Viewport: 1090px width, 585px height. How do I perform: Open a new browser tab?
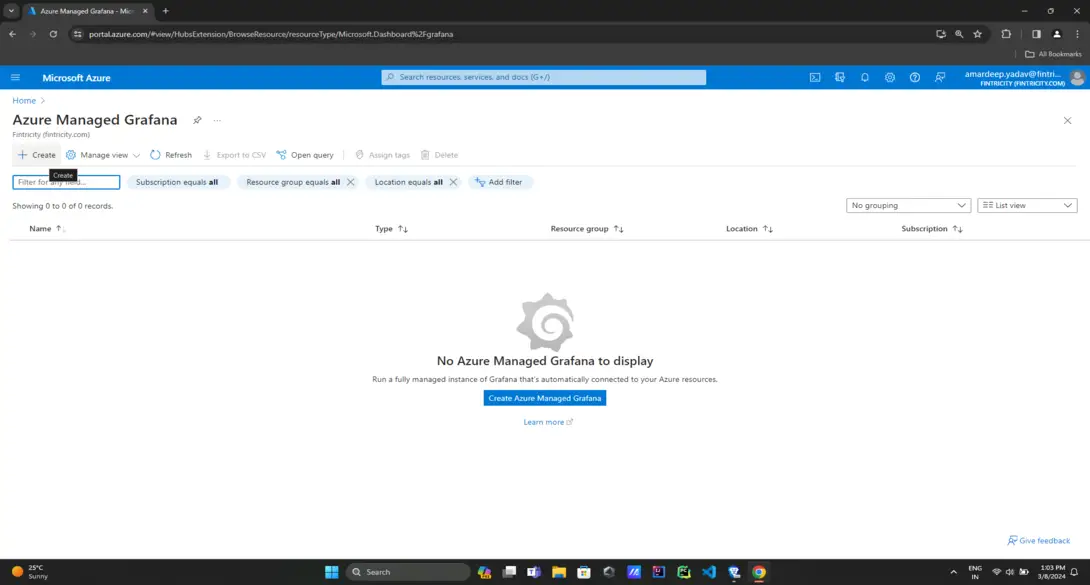click(165, 11)
